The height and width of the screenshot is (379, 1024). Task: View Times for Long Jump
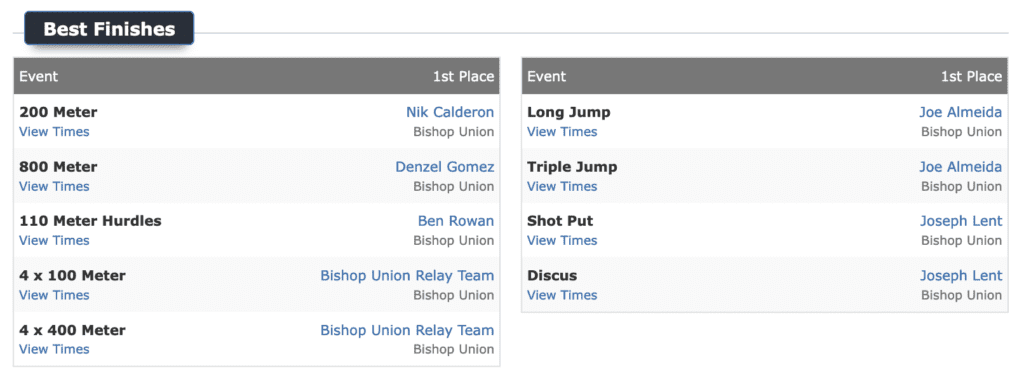click(562, 132)
